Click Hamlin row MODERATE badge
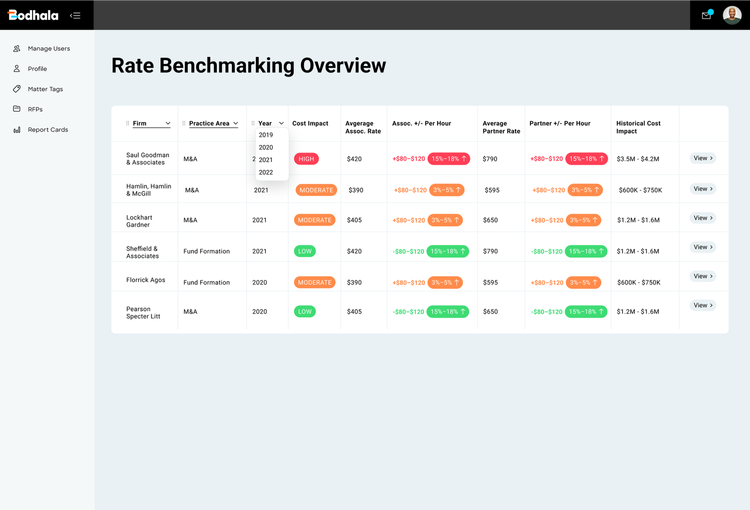The height and width of the screenshot is (510, 750). click(x=316, y=190)
